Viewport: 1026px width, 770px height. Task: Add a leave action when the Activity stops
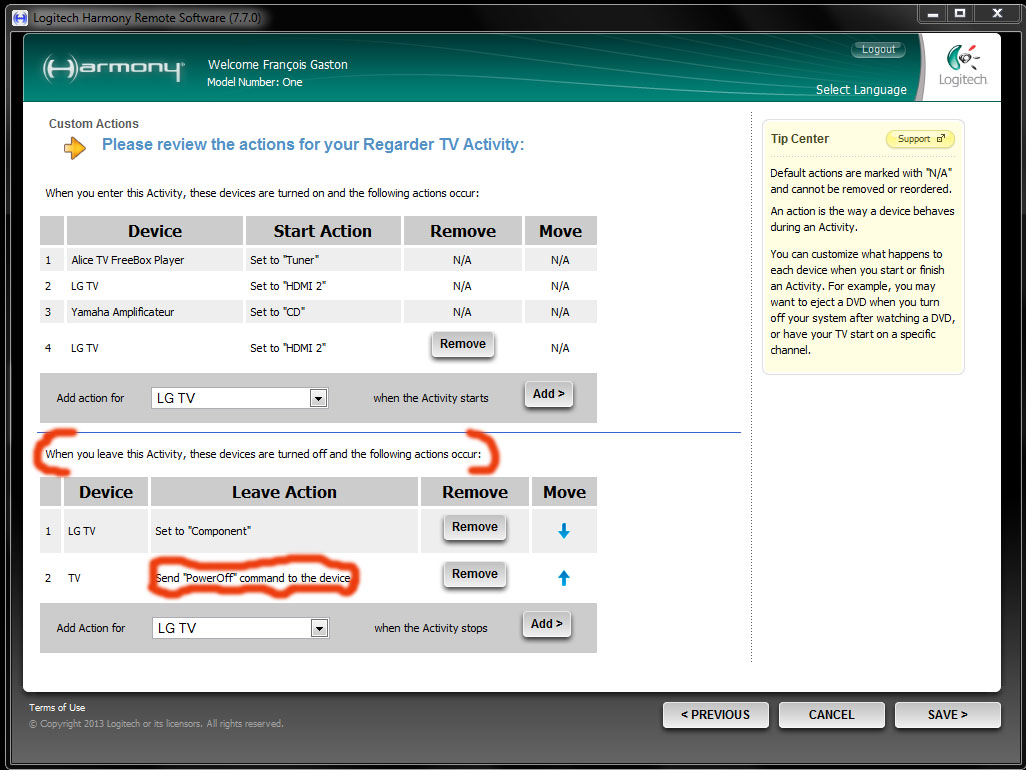coord(547,624)
